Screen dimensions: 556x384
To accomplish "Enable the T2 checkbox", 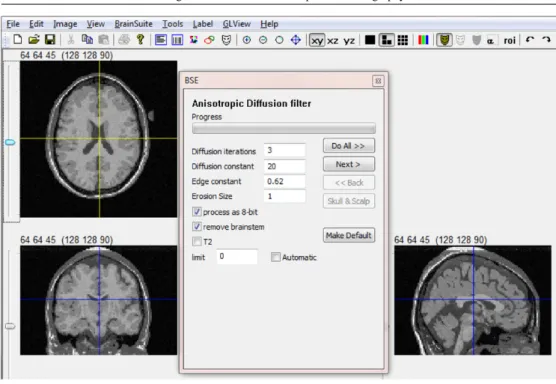I will [x=197, y=241].
